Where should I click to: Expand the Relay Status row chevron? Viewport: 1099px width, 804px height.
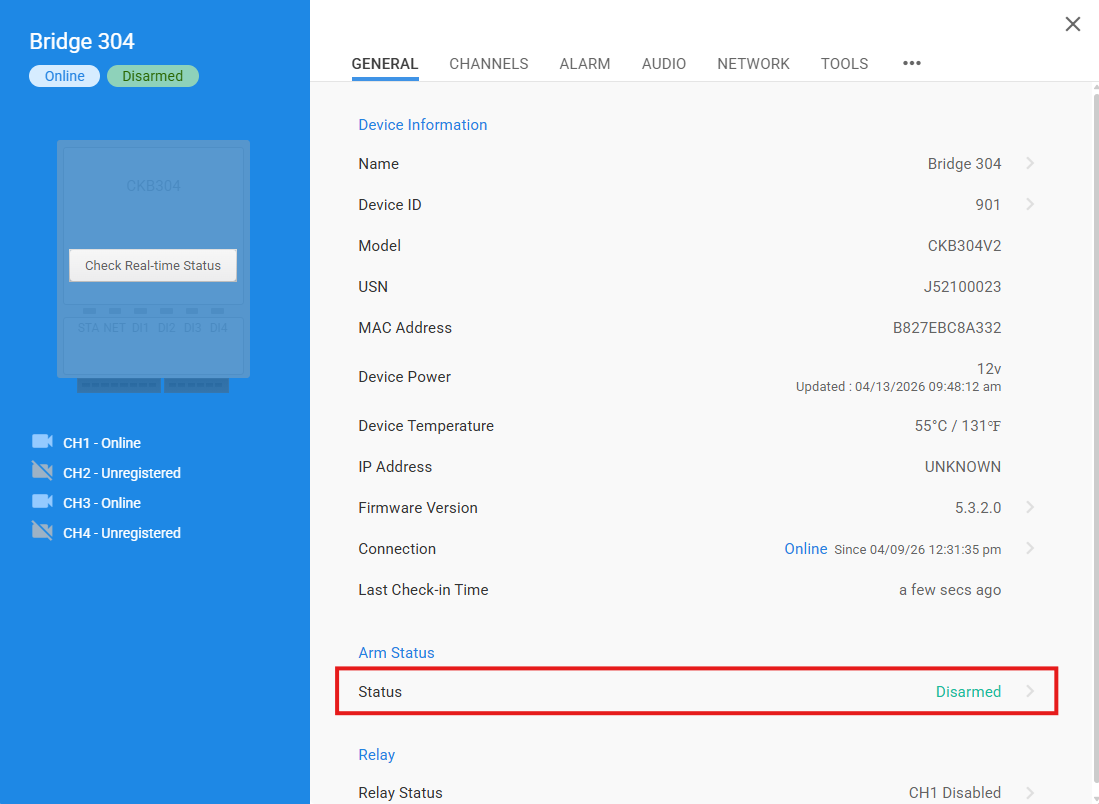1030,792
